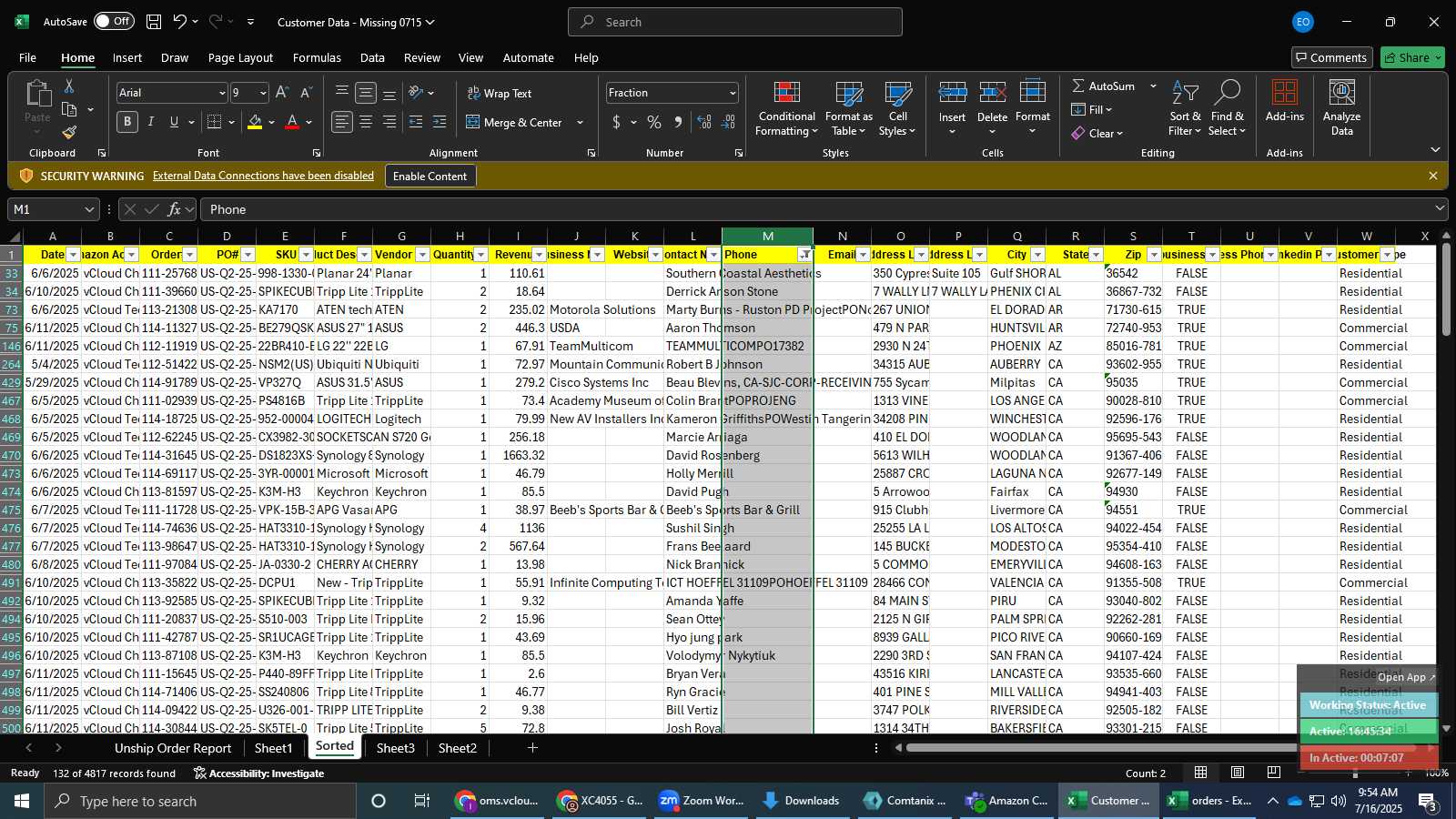Click the Format Painter brush icon
Screen dimensions: 1456x819
(x=69, y=133)
